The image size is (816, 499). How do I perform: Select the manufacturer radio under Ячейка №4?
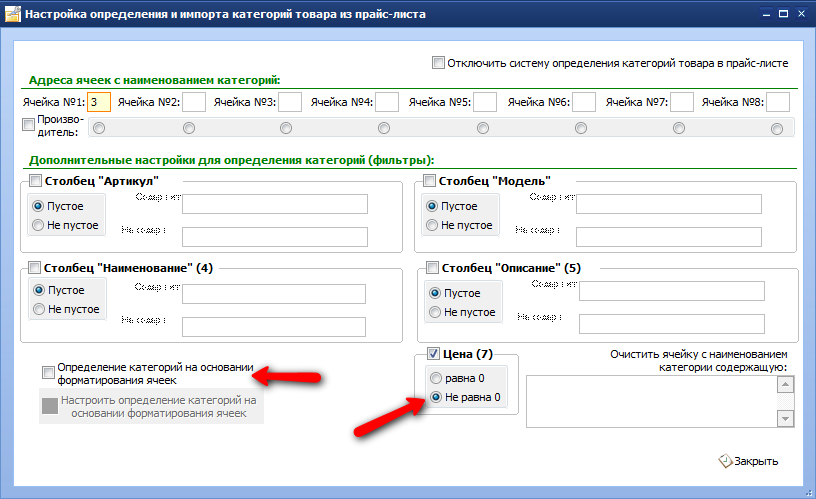coord(384,128)
